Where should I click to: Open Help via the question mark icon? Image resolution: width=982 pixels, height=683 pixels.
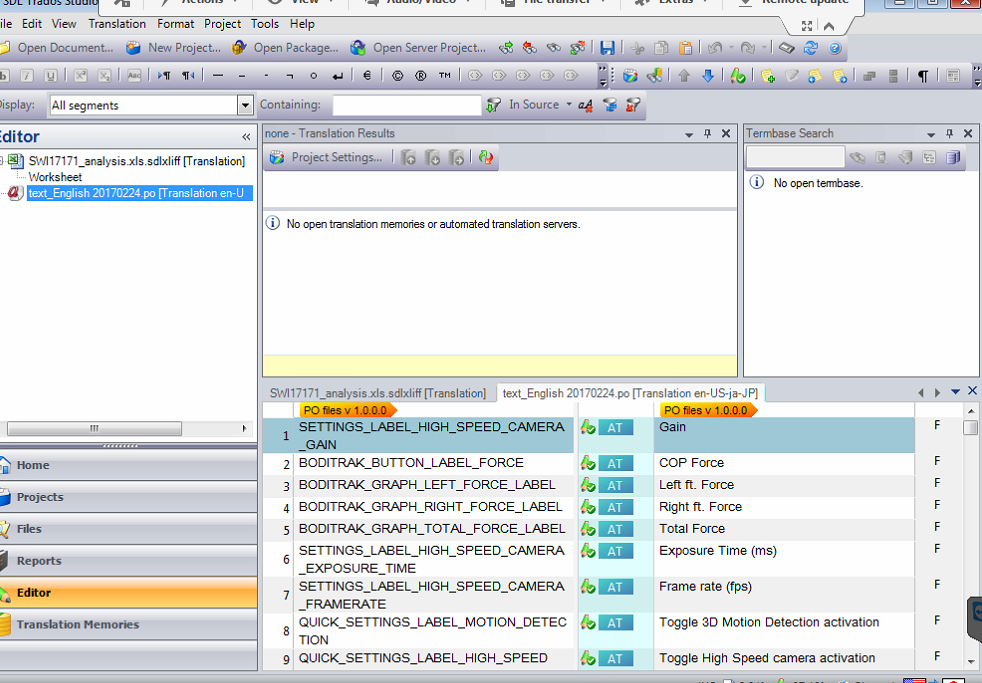[835, 48]
